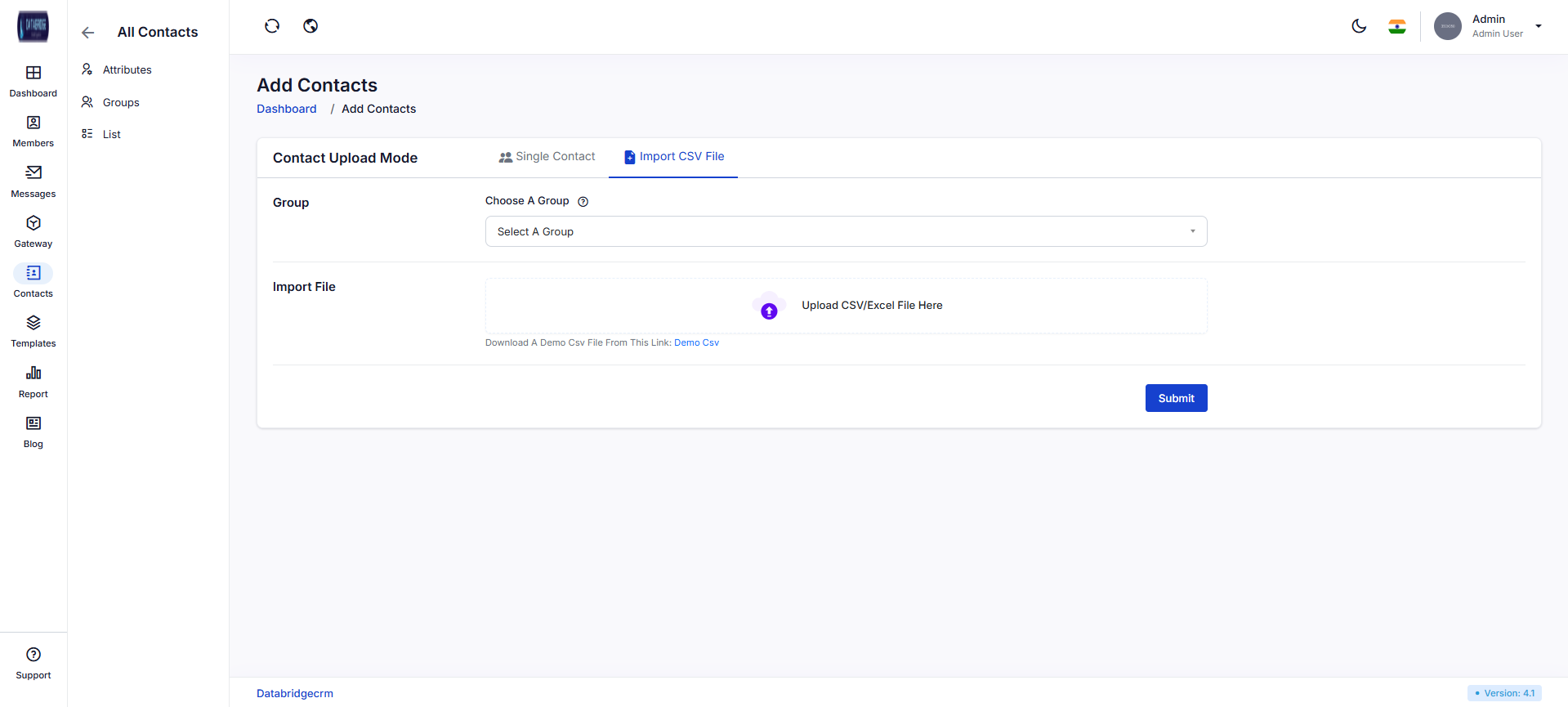Select the Import CSV File tab
The width and height of the screenshot is (1568, 707).
click(x=673, y=157)
